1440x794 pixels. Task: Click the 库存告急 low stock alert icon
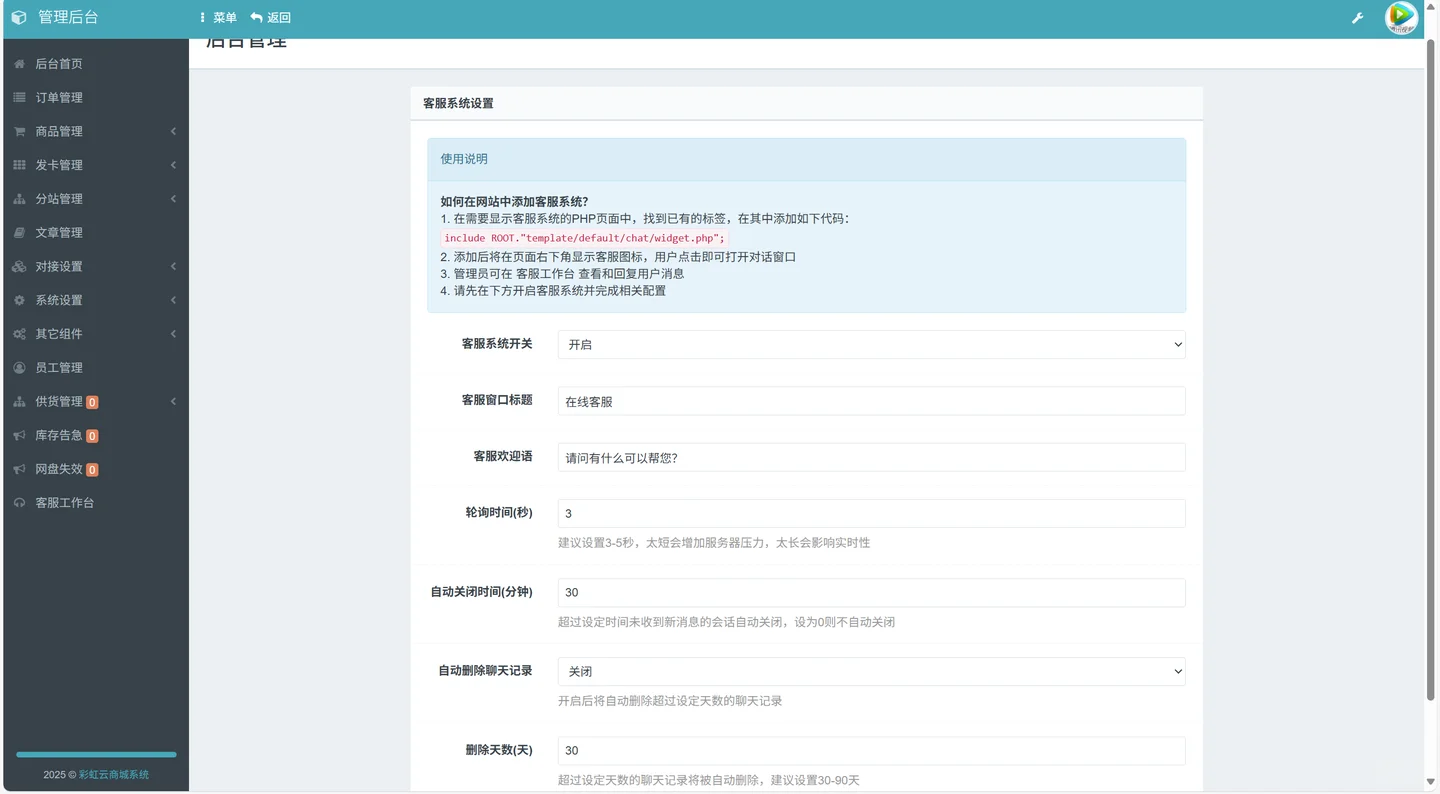(x=17, y=435)
